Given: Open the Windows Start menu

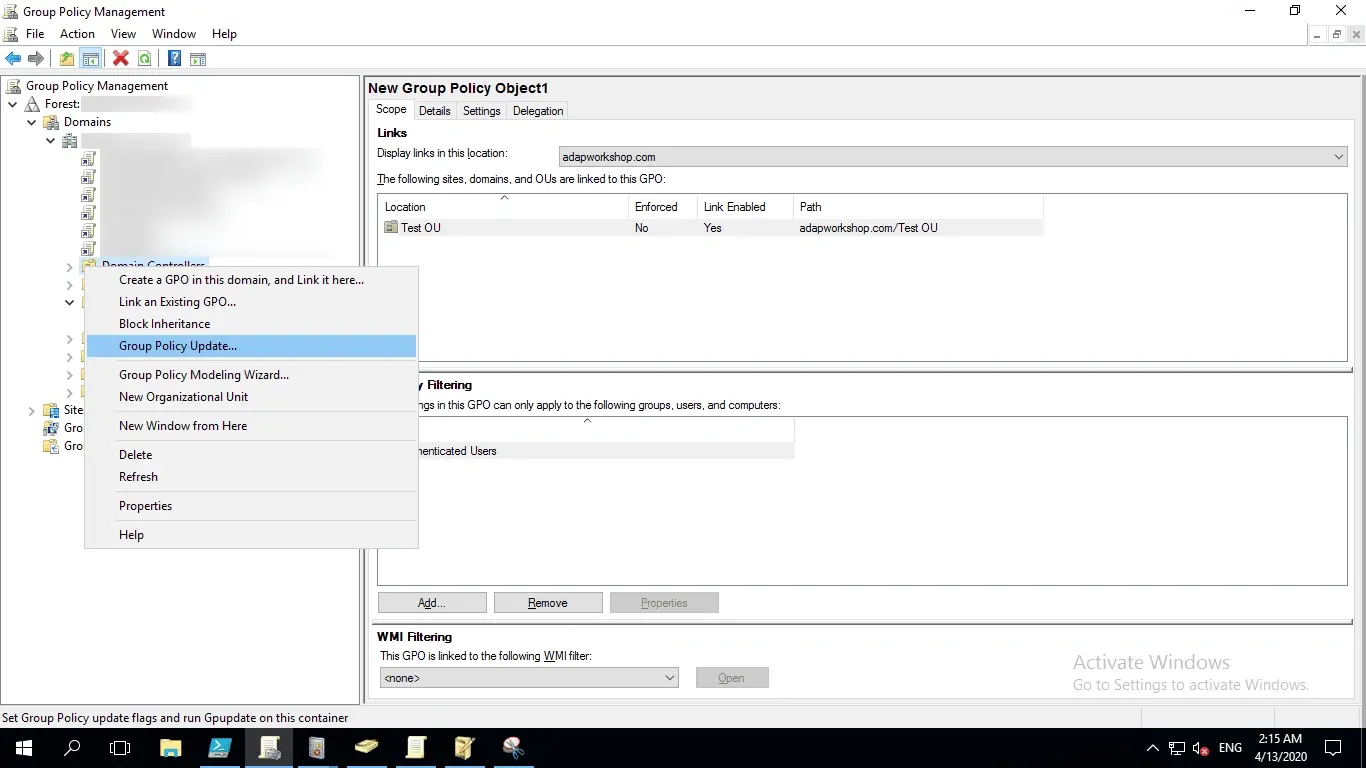Looking at the screenshot, I should [x=23, y=747].
